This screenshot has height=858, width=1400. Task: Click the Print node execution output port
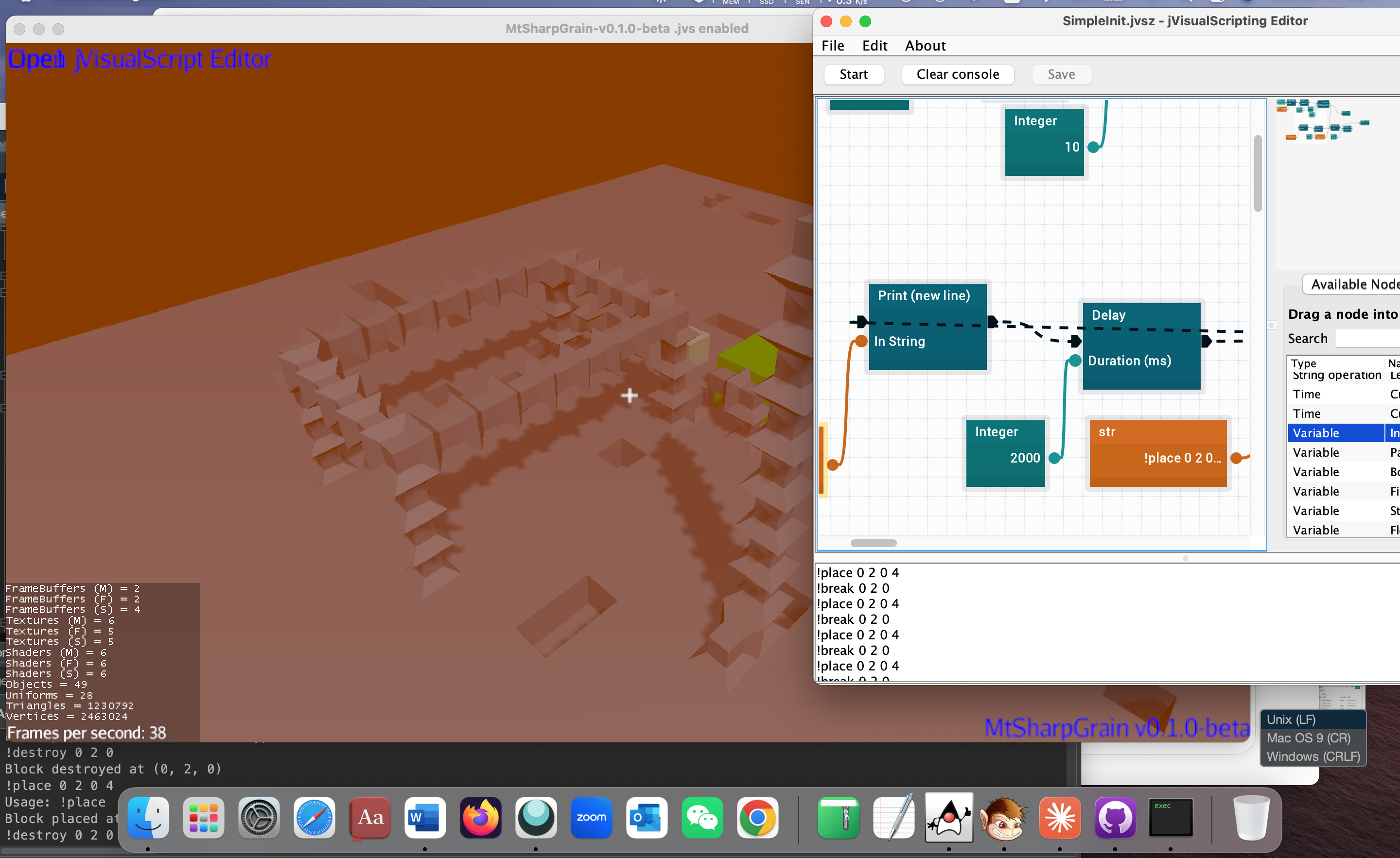993,322
